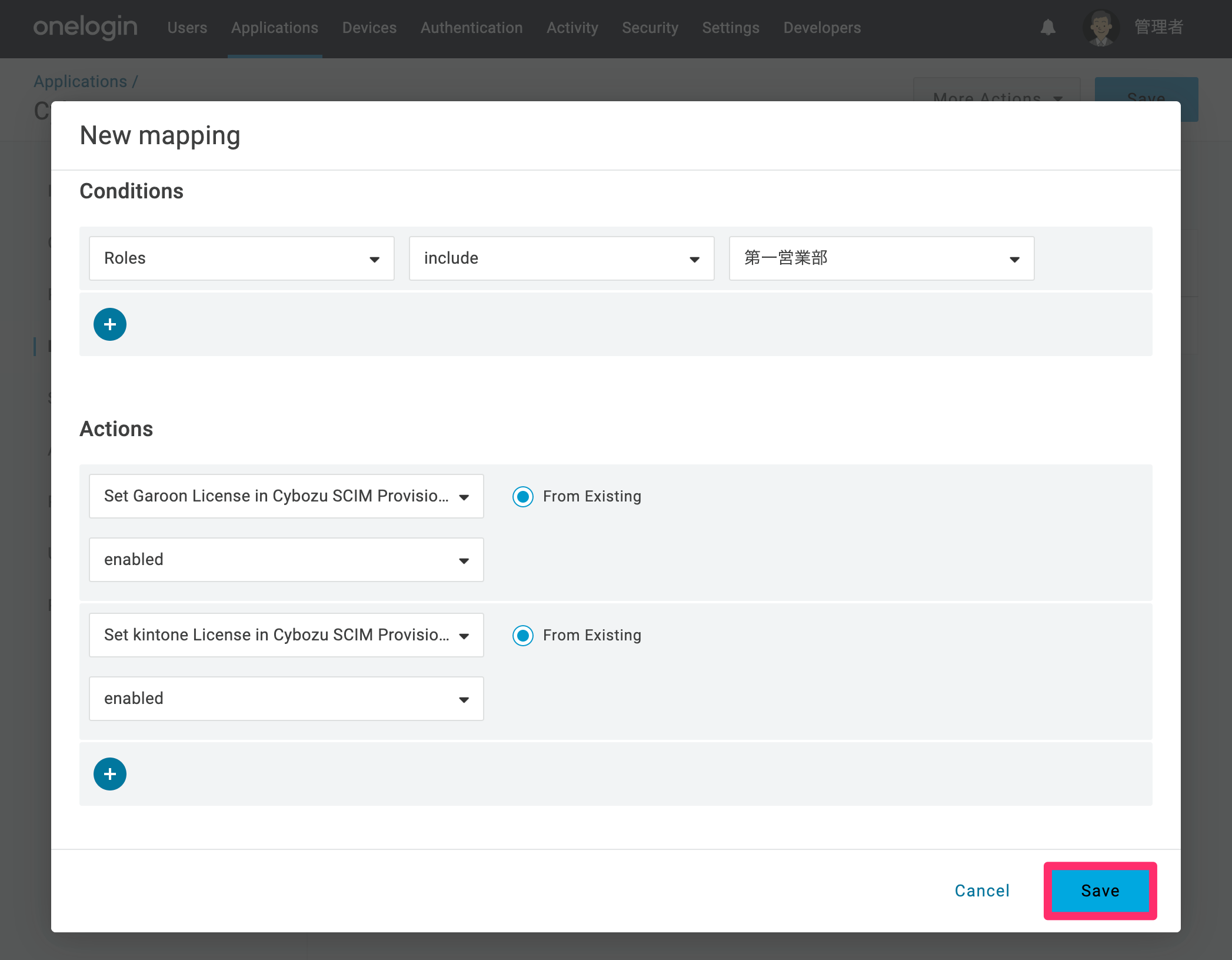Open the Users menu
This screenshot has width=1232, height=960.
point(187,28)
